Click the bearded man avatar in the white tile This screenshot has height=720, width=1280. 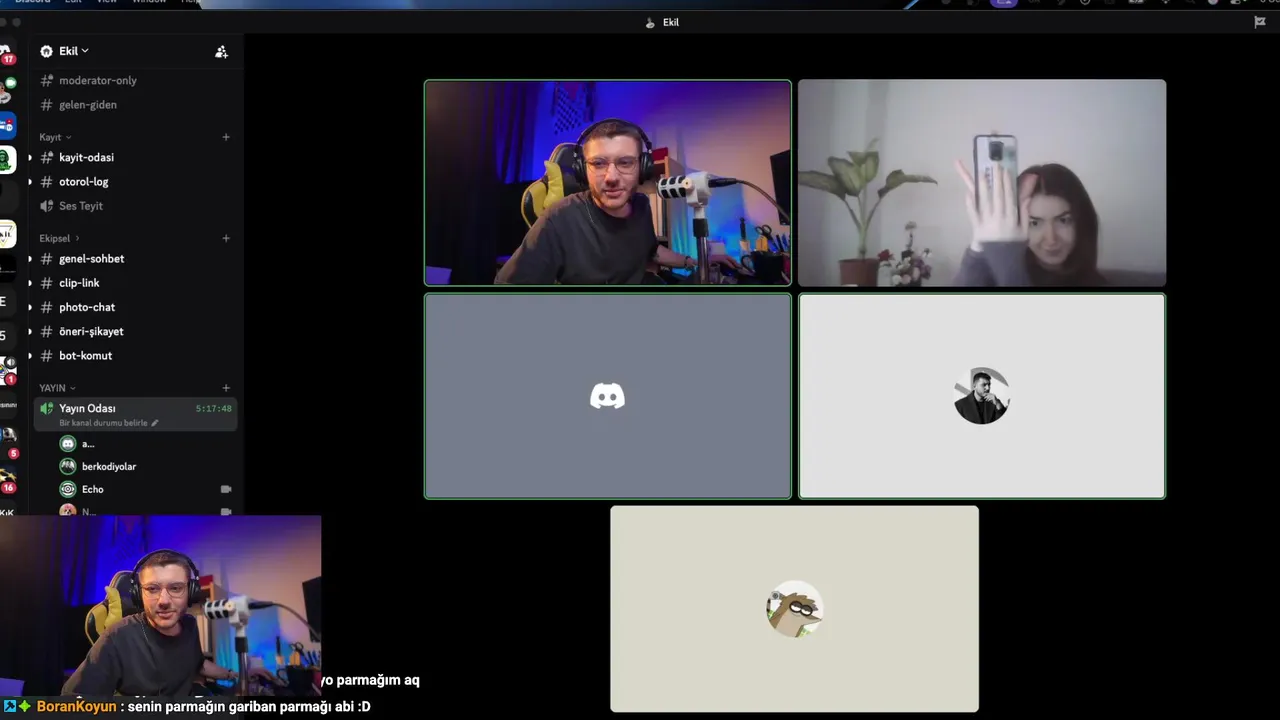coord(982,396)
